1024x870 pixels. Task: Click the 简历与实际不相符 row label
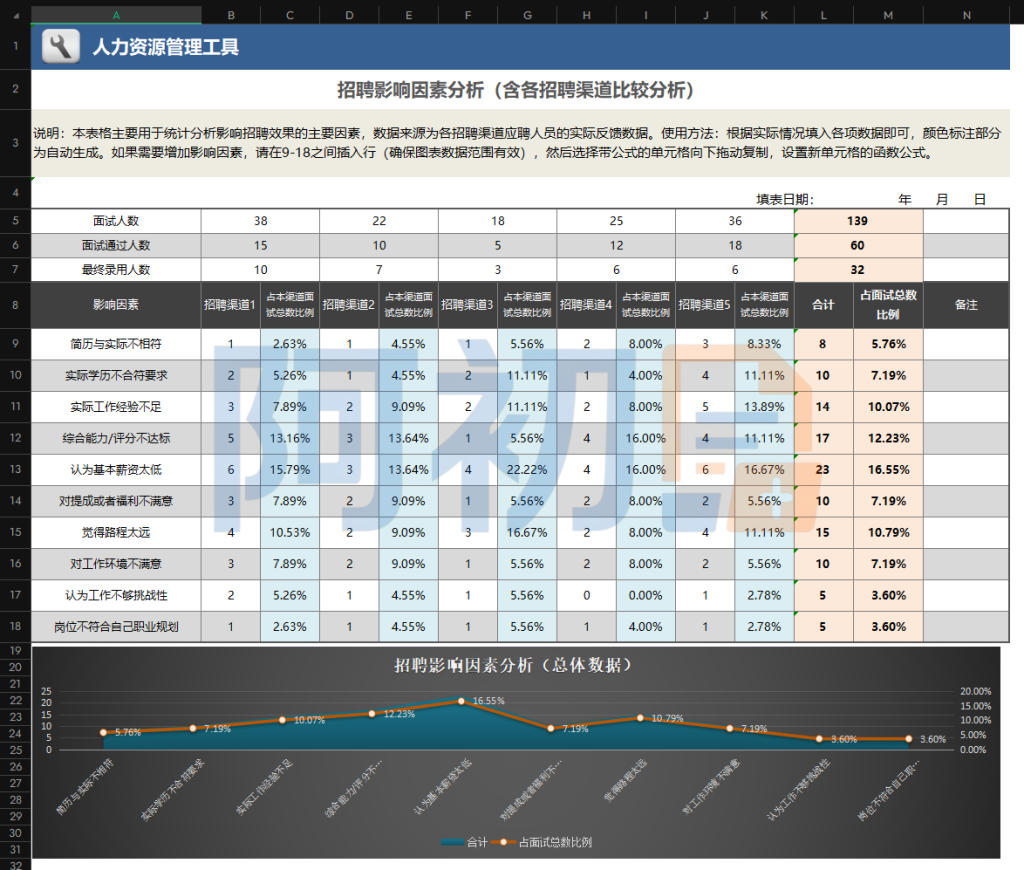(116, 344)
